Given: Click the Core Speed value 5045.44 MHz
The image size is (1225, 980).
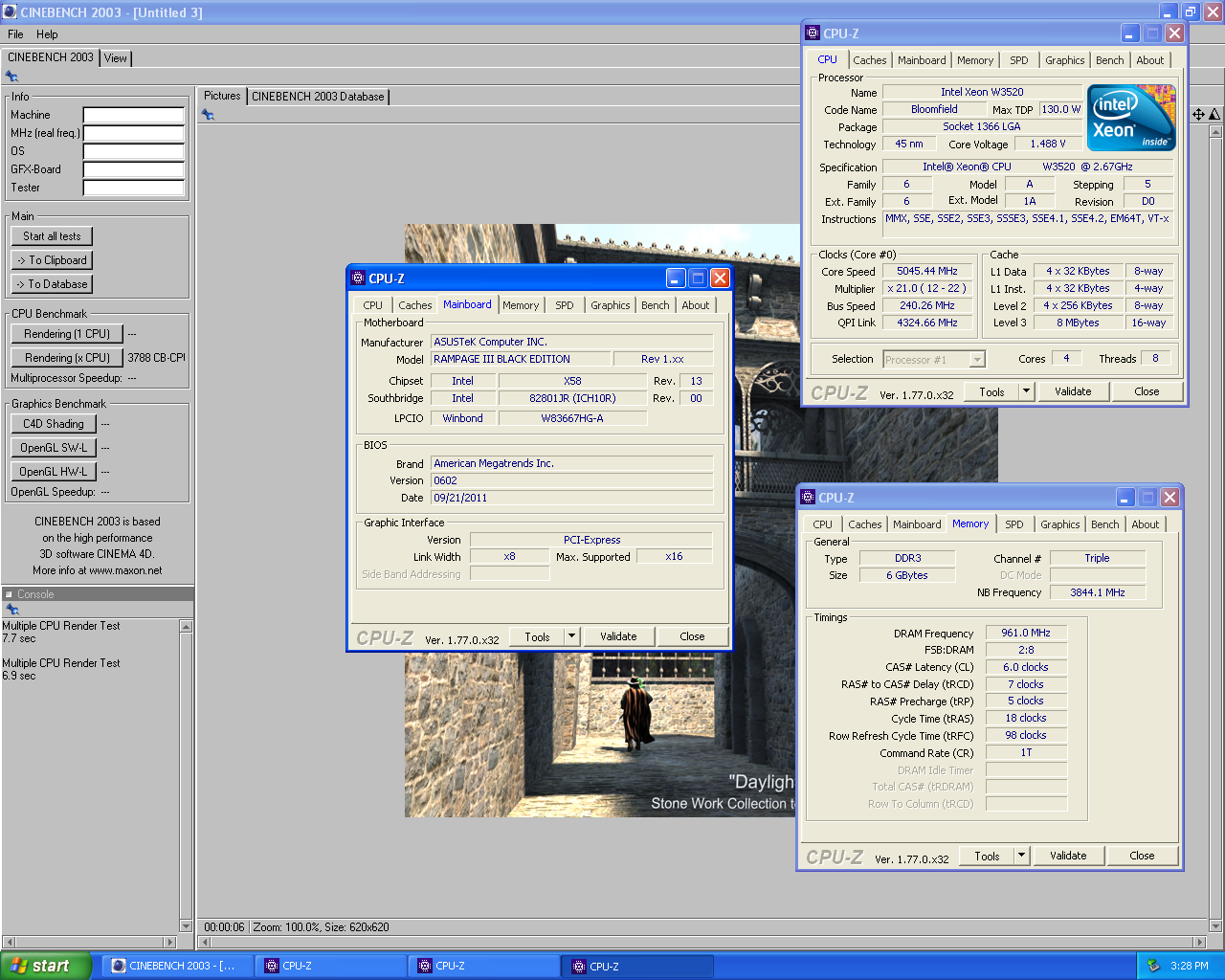Looking at the screenshot, I should coord(927,272).
